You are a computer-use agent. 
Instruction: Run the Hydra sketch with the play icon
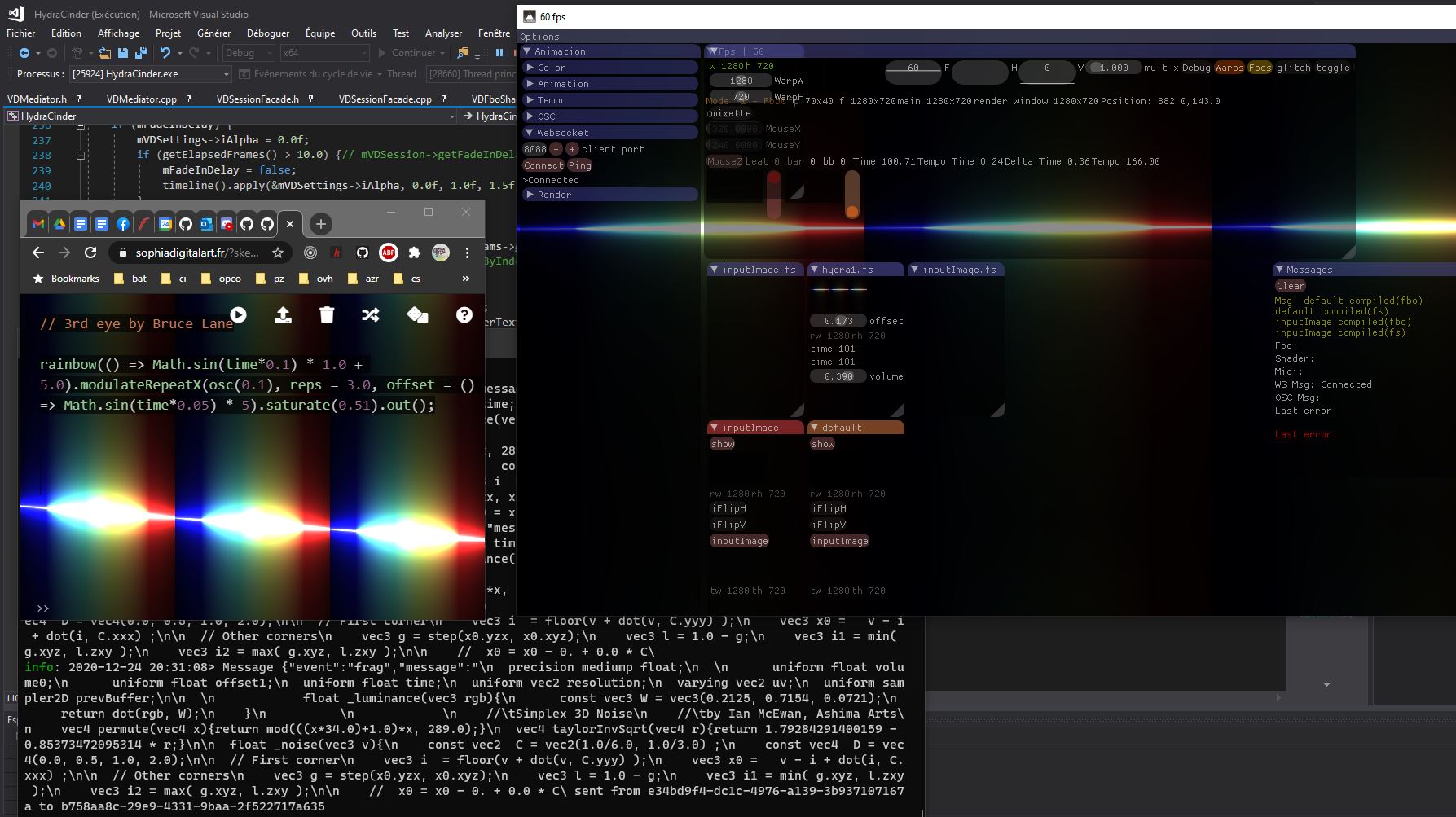[239, 314]
